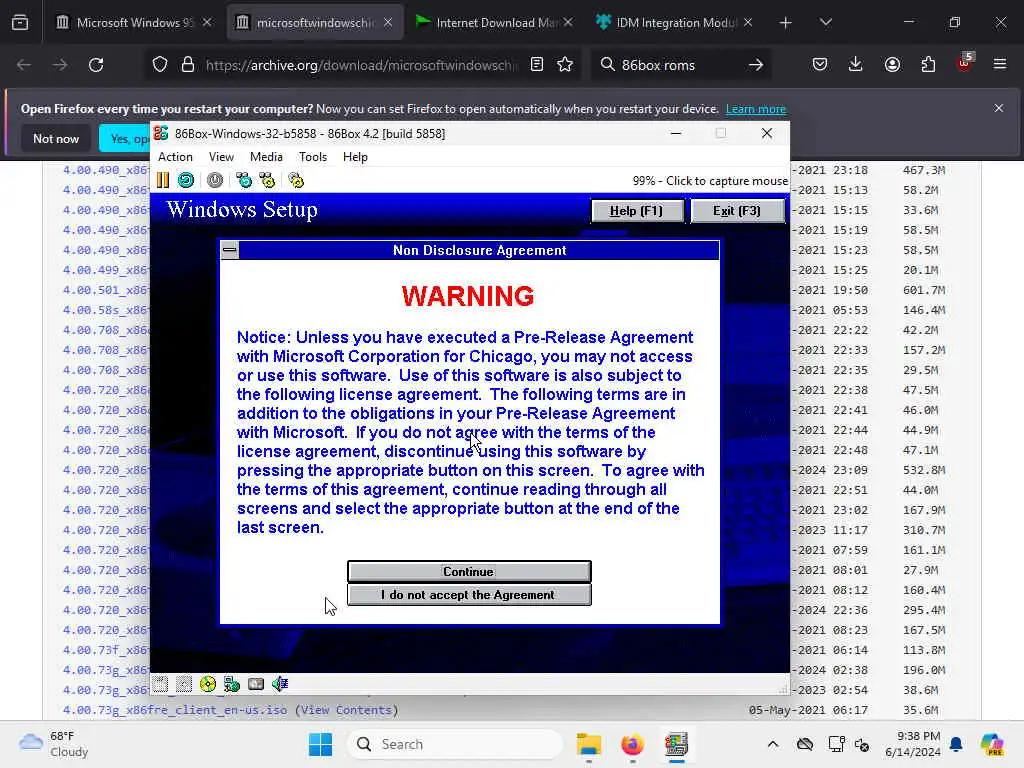
Task: Open a new Firefox tab
Action: (785, 23)
